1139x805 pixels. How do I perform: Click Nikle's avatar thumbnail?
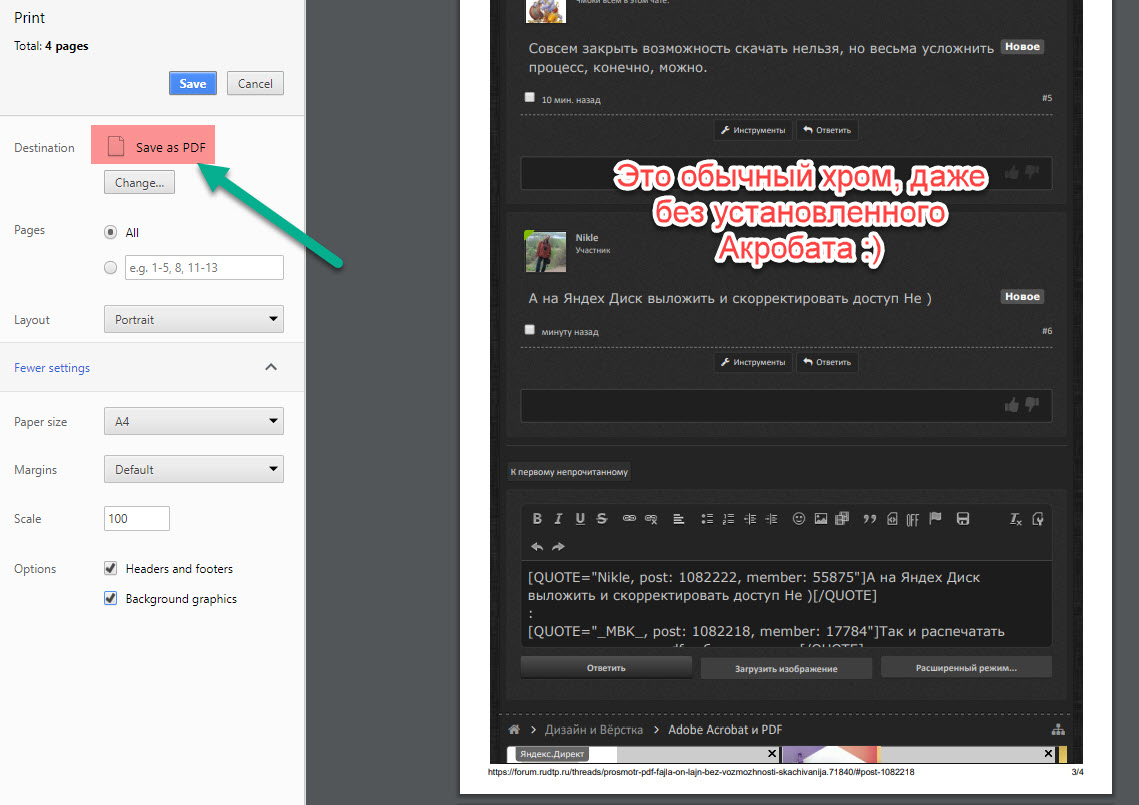coord(546,251)
